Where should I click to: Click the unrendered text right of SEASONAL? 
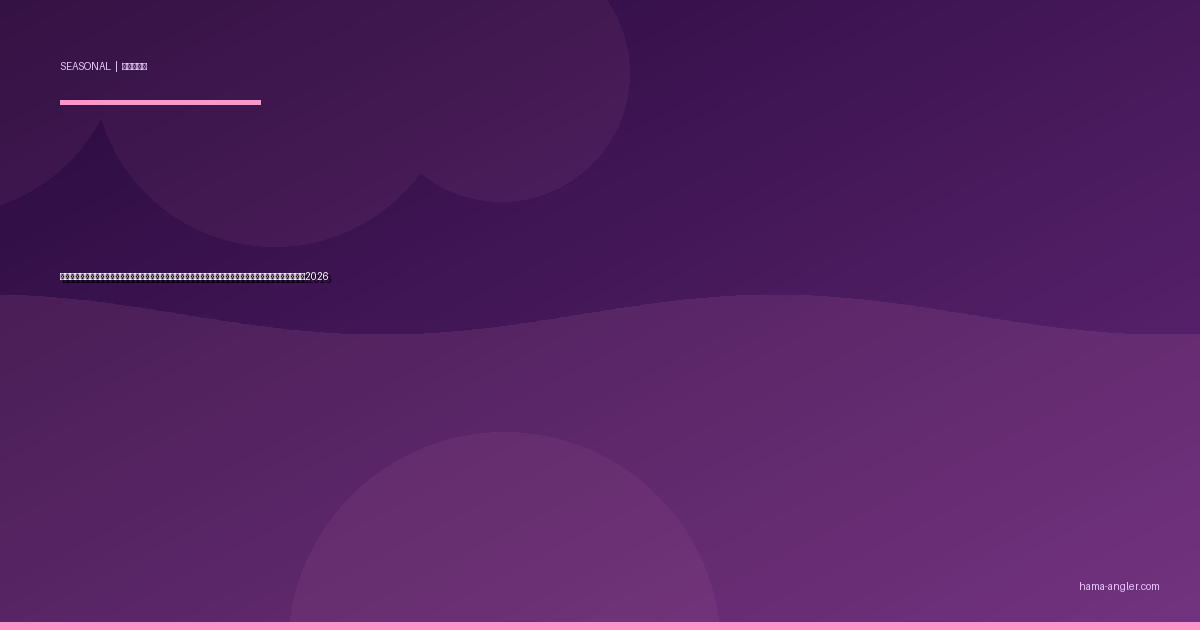tap(134, 67)
